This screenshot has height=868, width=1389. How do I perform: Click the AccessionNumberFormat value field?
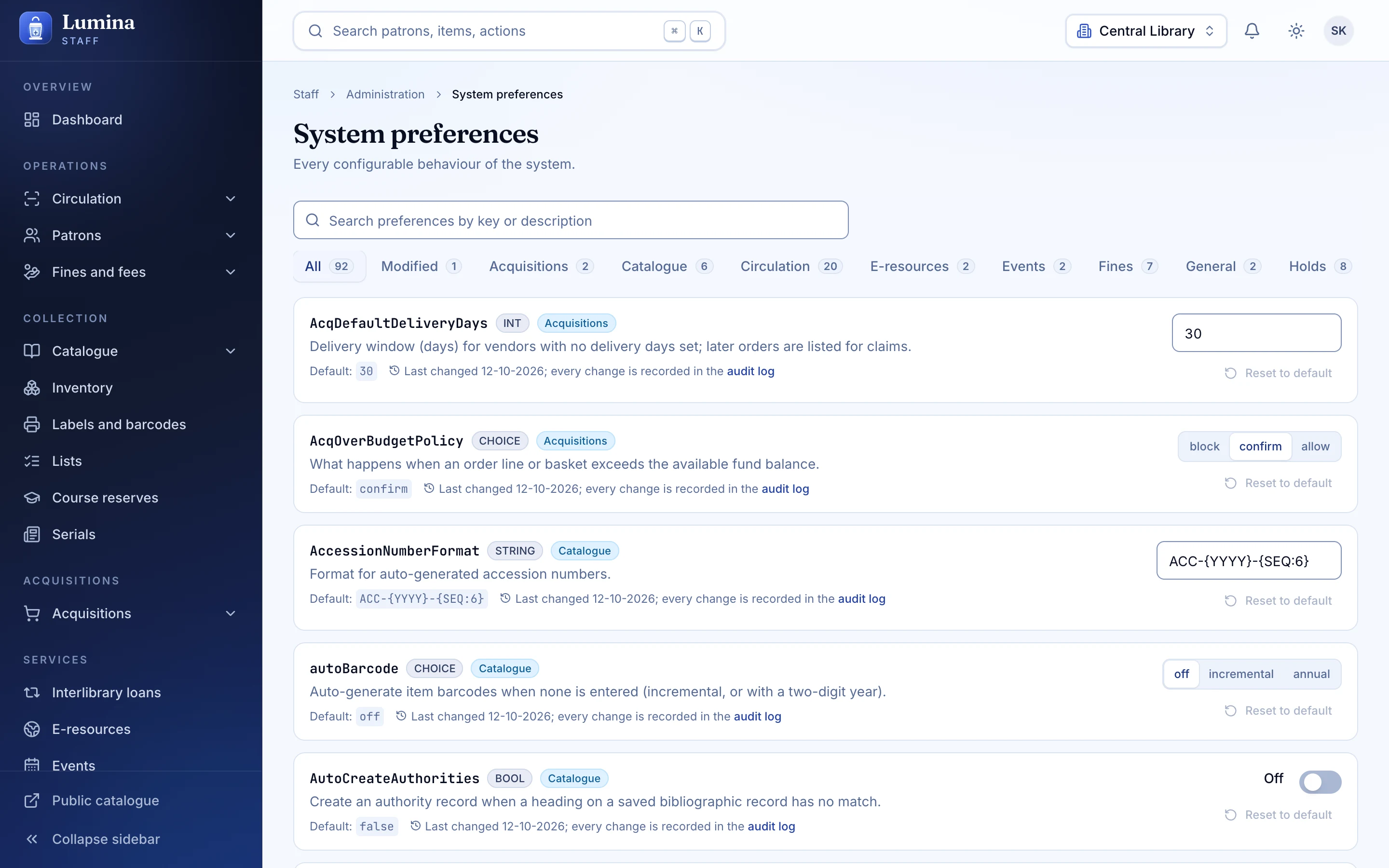1248,560
